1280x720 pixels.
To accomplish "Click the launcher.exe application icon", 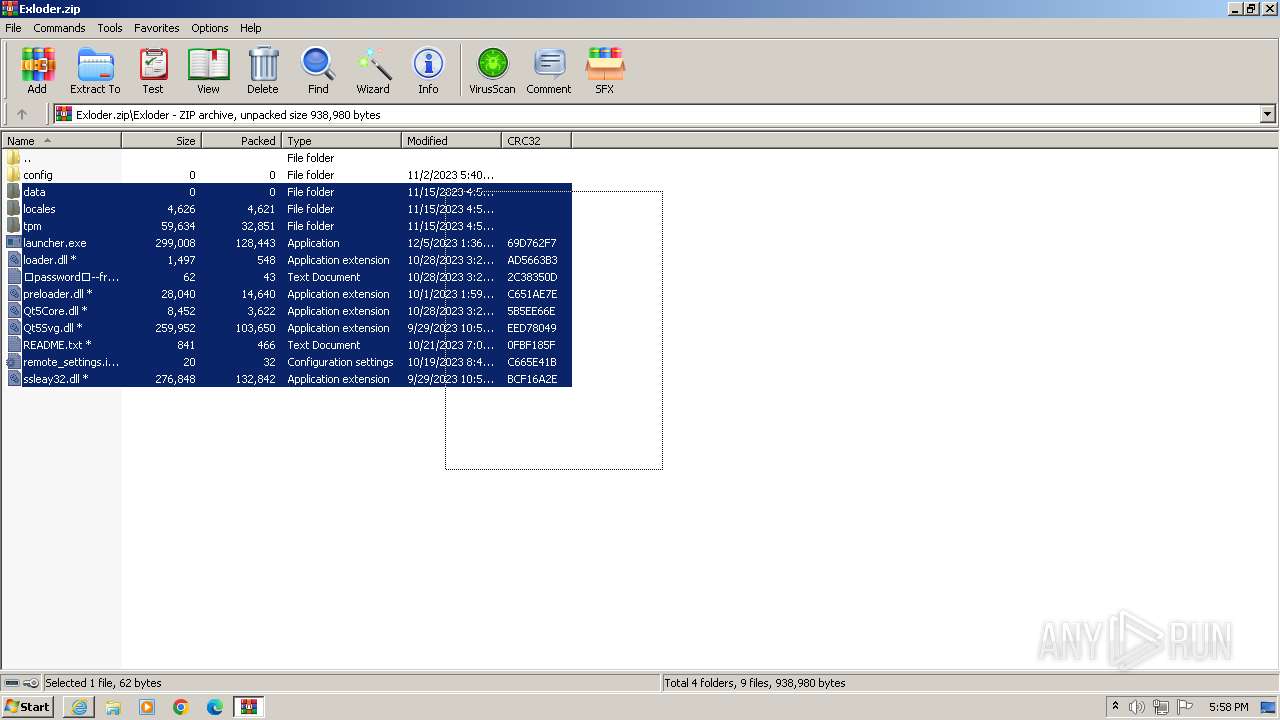I will pos(13,243).
